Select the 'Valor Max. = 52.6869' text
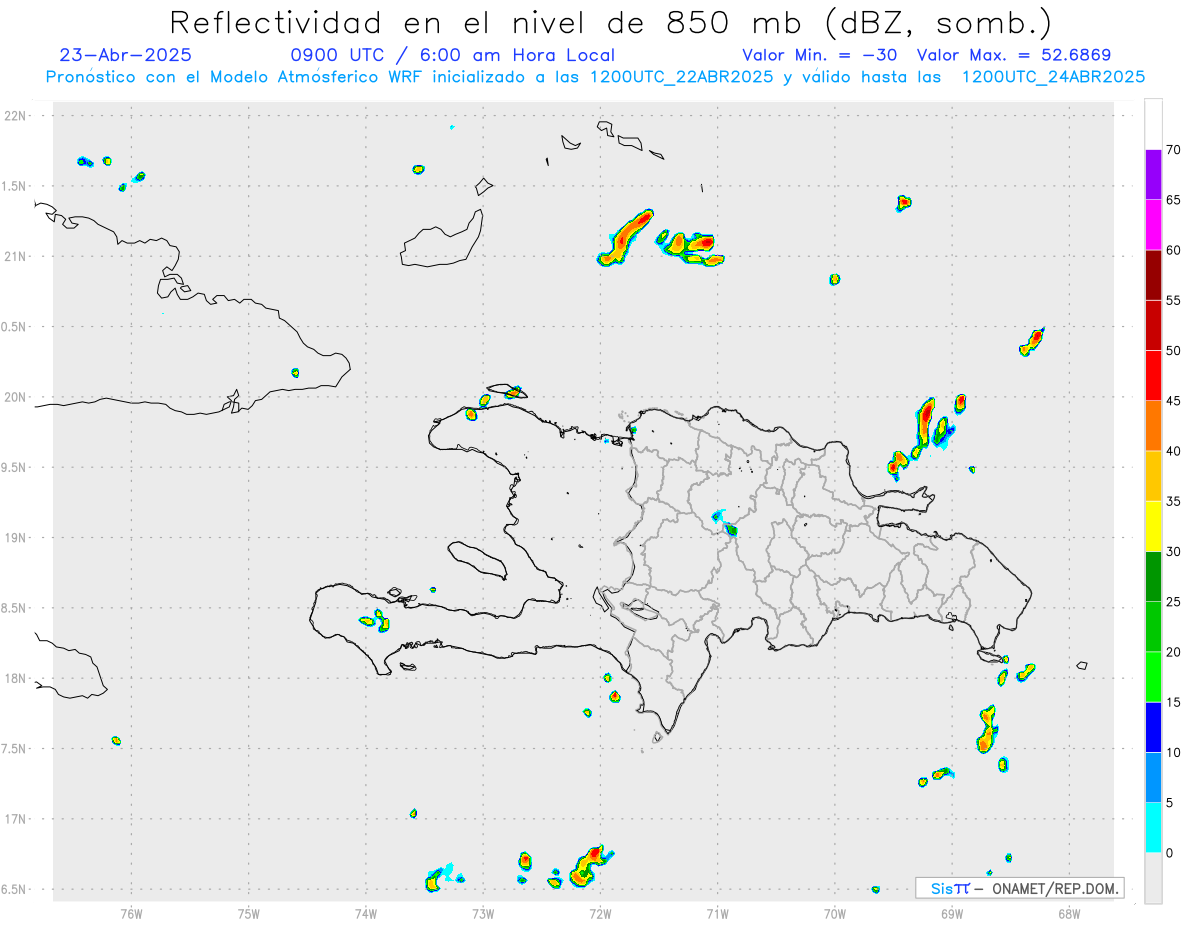 coord(1014,56)
